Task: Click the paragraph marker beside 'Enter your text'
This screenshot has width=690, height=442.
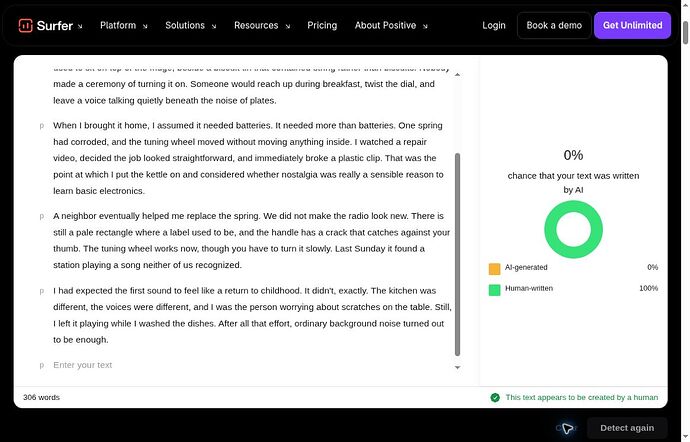Action: point(42,365)
